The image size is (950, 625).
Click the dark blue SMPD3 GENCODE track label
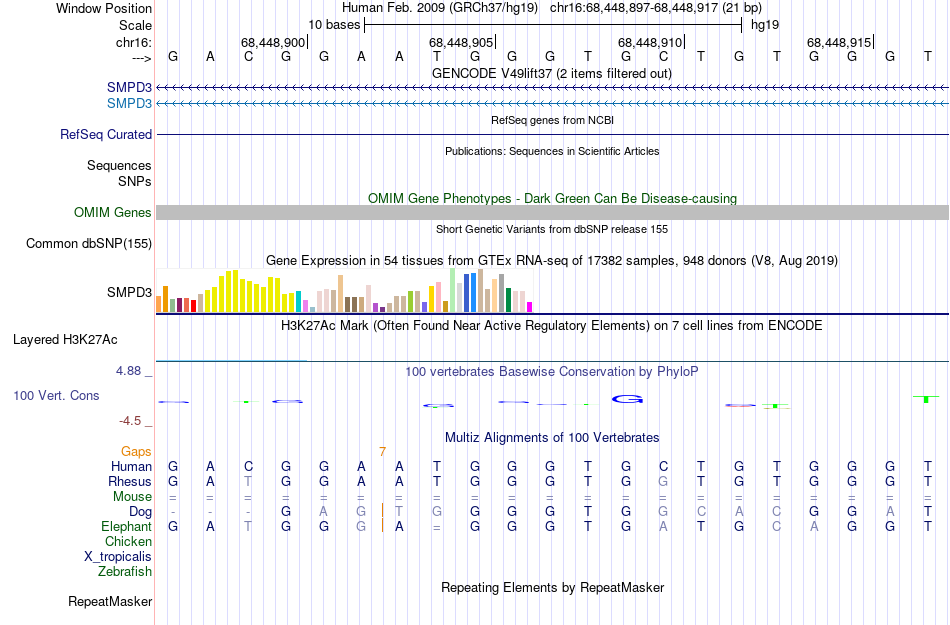129,87
